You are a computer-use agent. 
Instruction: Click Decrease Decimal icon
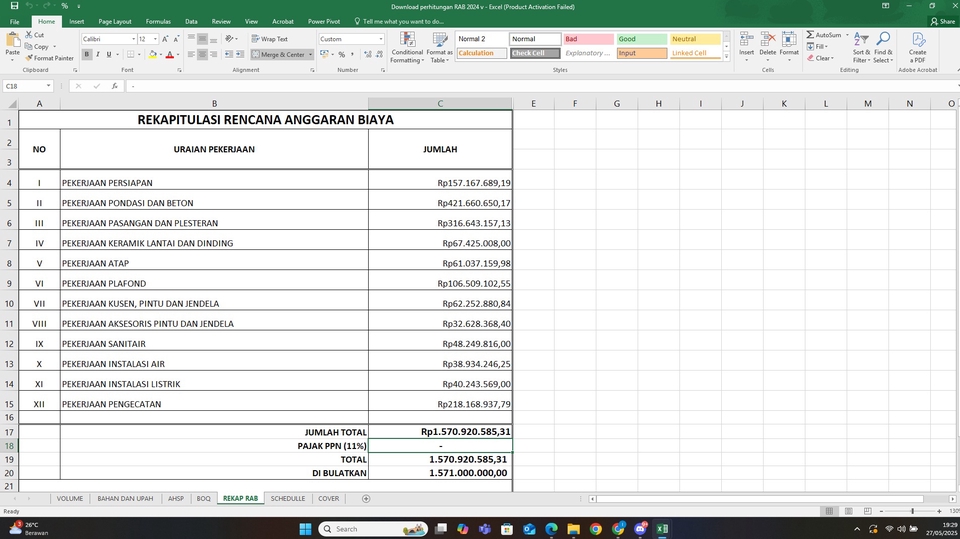click(378, 55)
